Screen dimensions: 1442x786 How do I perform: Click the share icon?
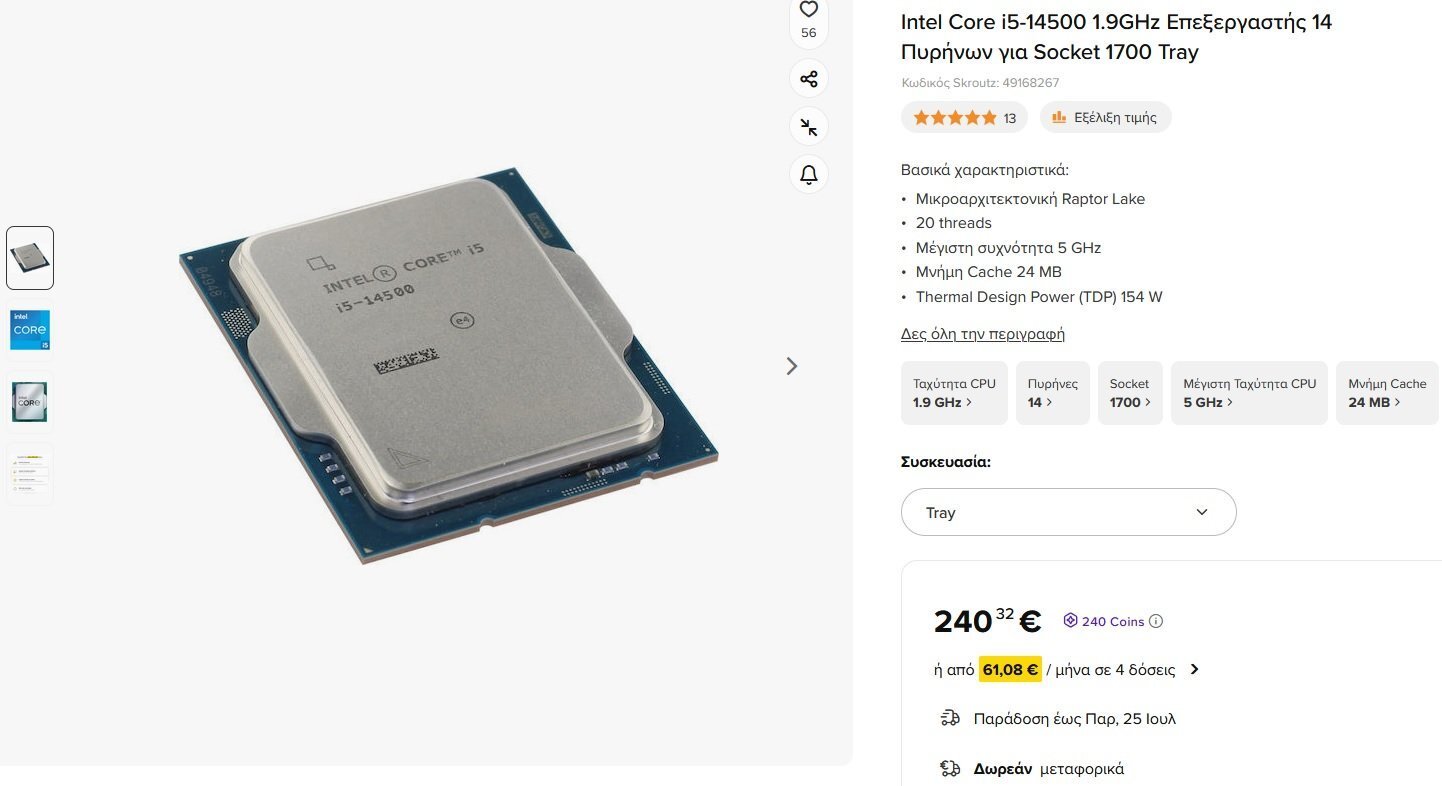coord(809,79)
